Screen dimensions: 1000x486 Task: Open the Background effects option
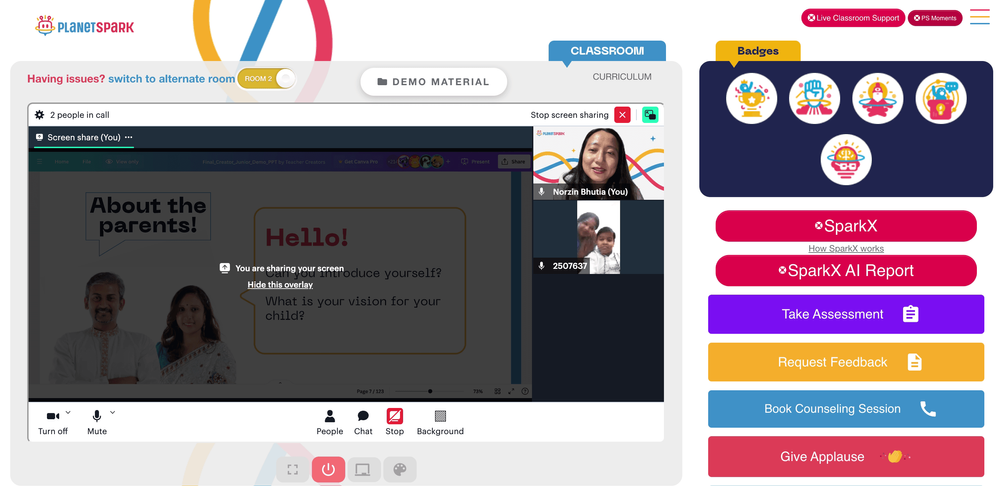click(x=440, y=423)
